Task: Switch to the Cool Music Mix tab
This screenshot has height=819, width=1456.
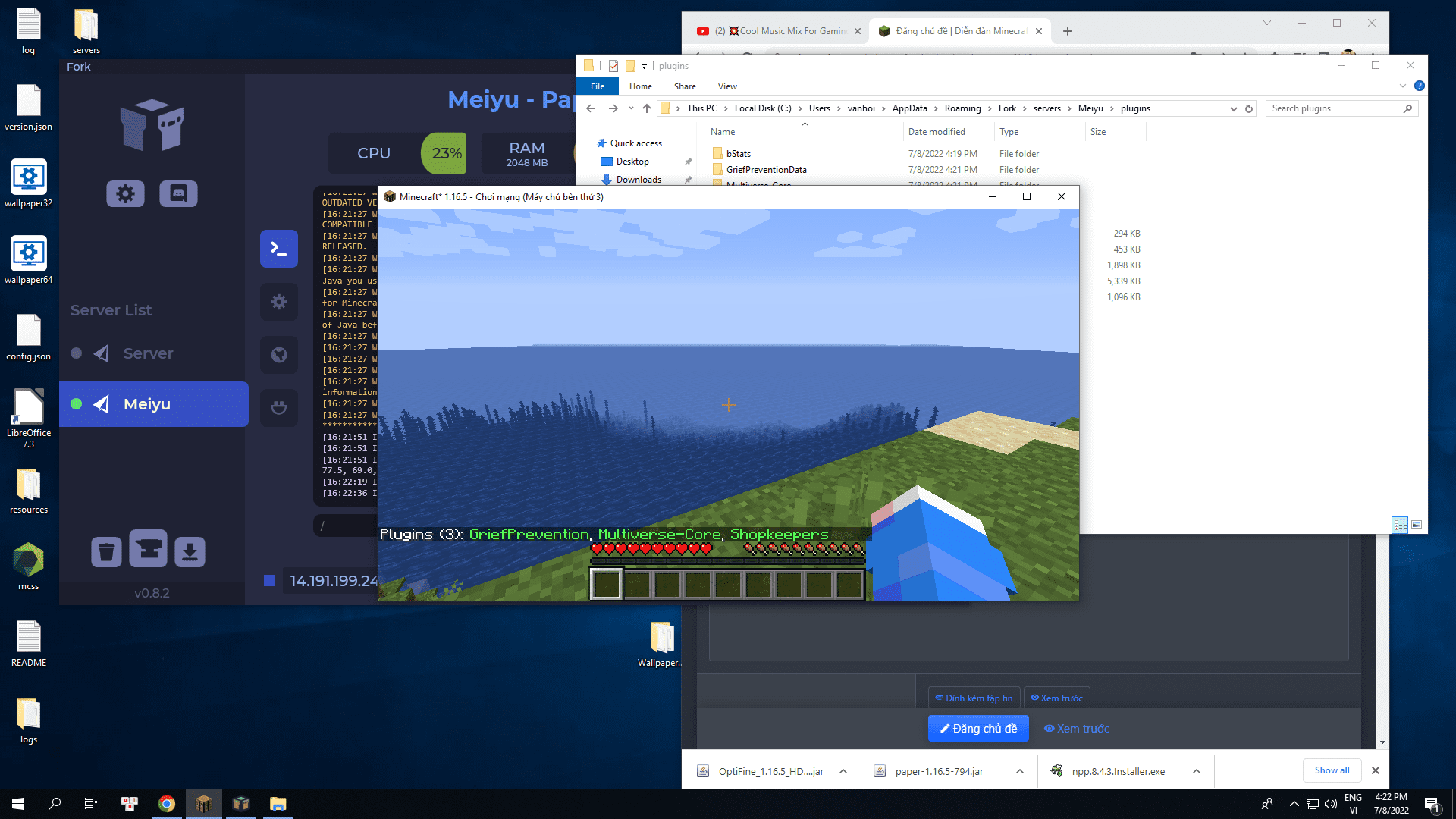Action: click(781, 31)
